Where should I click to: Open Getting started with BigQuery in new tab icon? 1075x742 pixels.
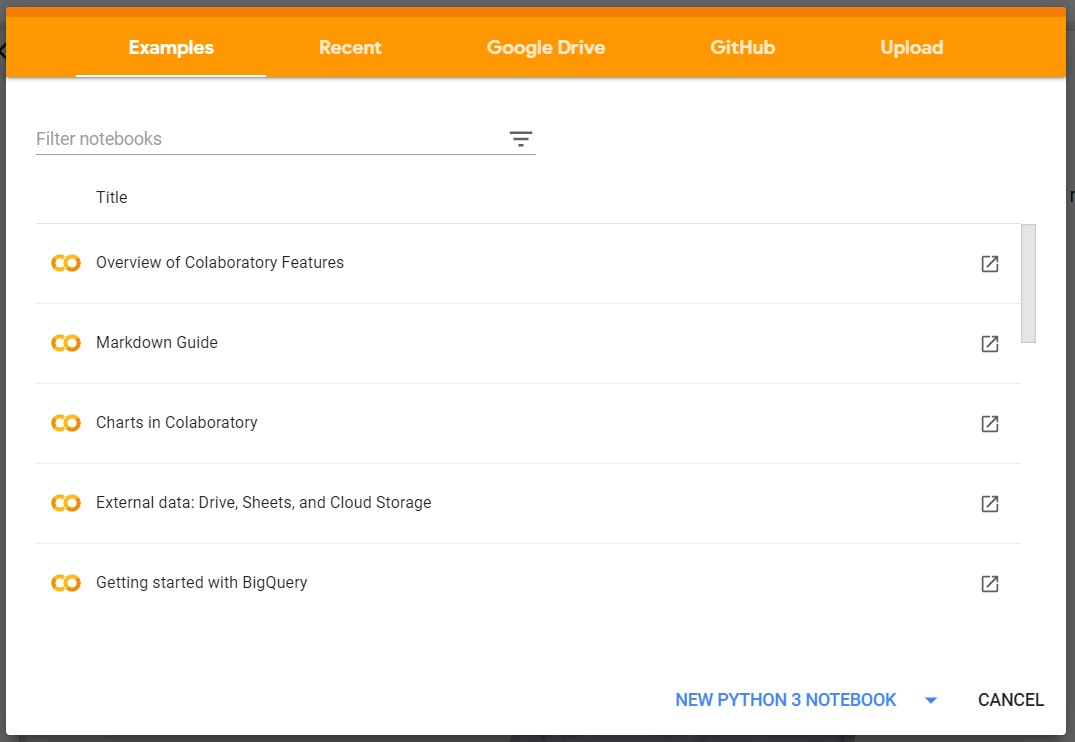(989, 584)
